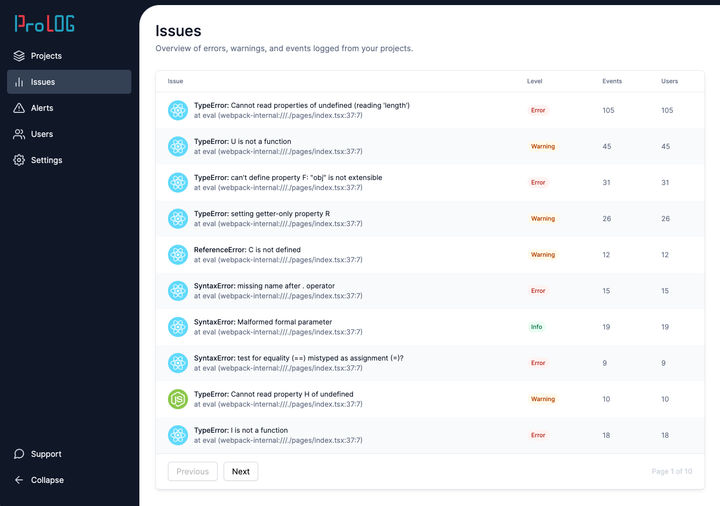Image resolution: width=720 pixels, height=506 pixels.
Task: Click the Node.js icon for TypeError property H
Action: tap(178, 399)
